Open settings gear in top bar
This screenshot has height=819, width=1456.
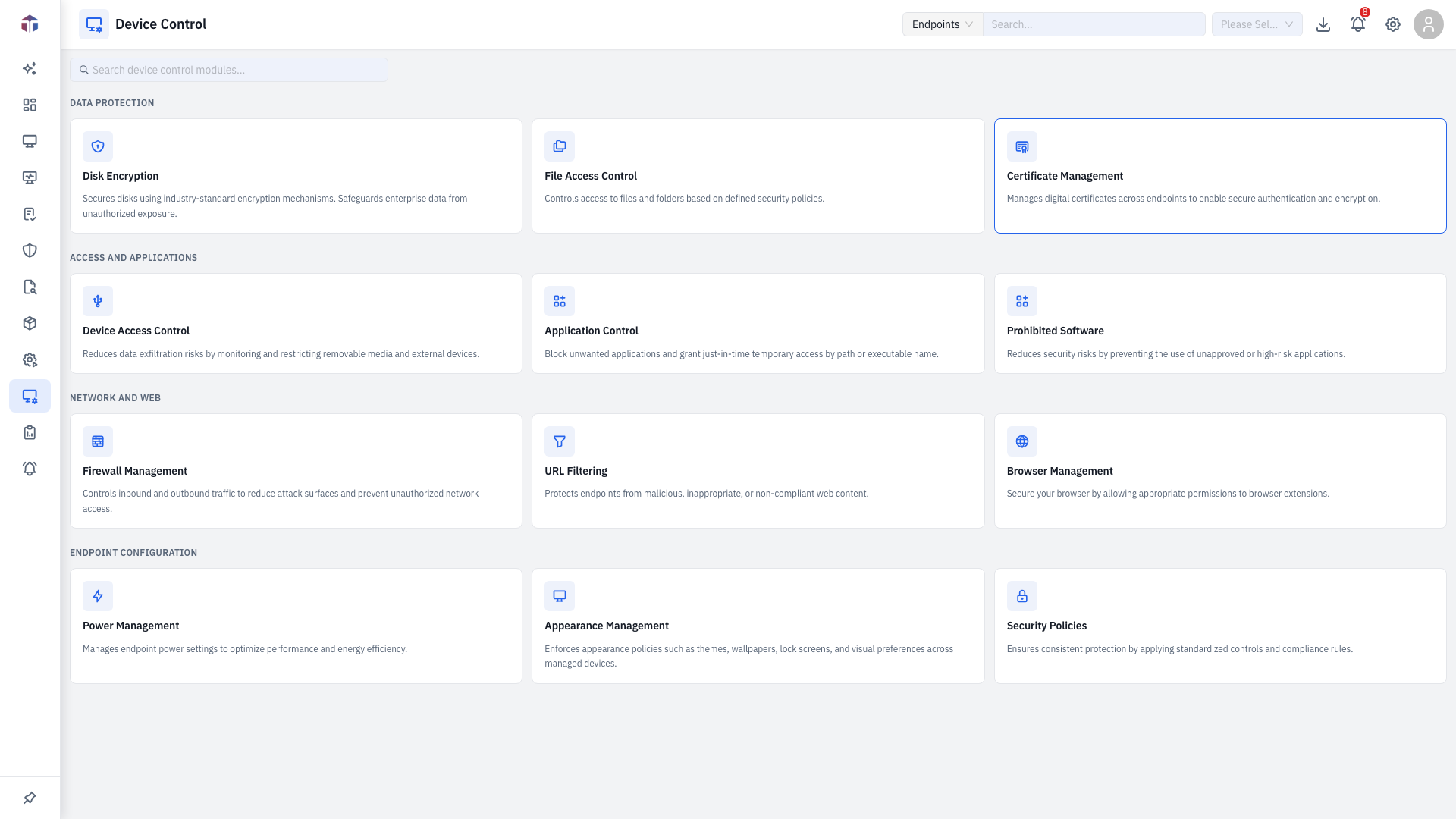click(x=1393, y=24)
